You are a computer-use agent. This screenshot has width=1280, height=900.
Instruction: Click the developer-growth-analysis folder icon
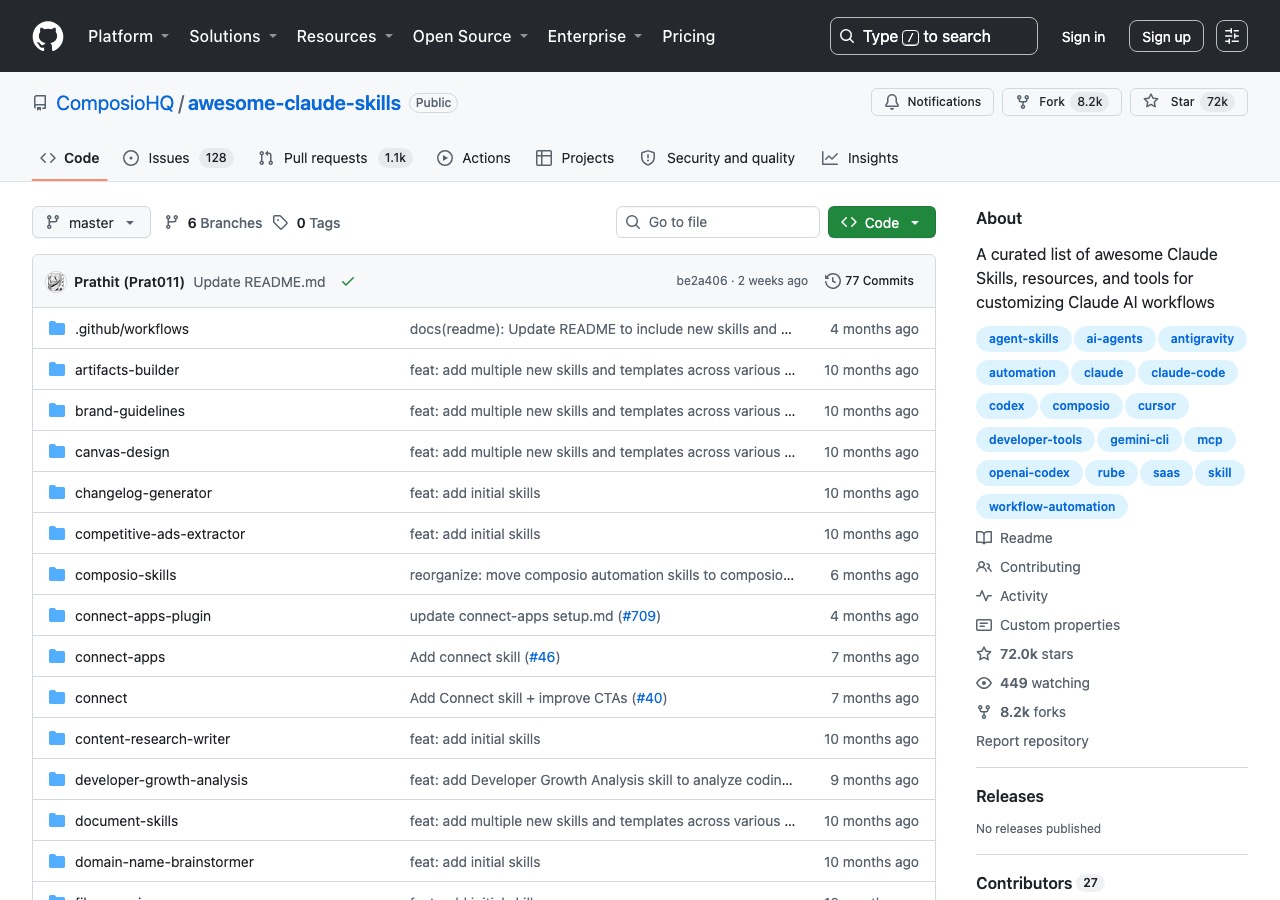(57, 780)
